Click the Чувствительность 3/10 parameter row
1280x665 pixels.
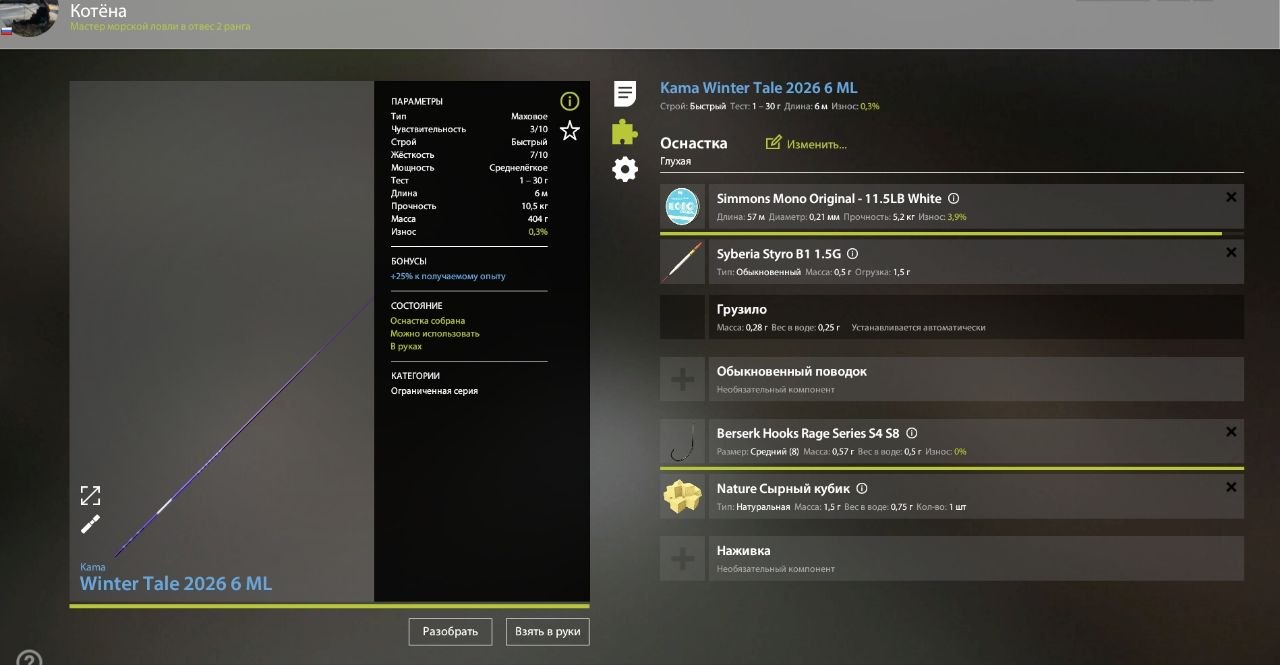pyautogui.click(x=469, y=129)
